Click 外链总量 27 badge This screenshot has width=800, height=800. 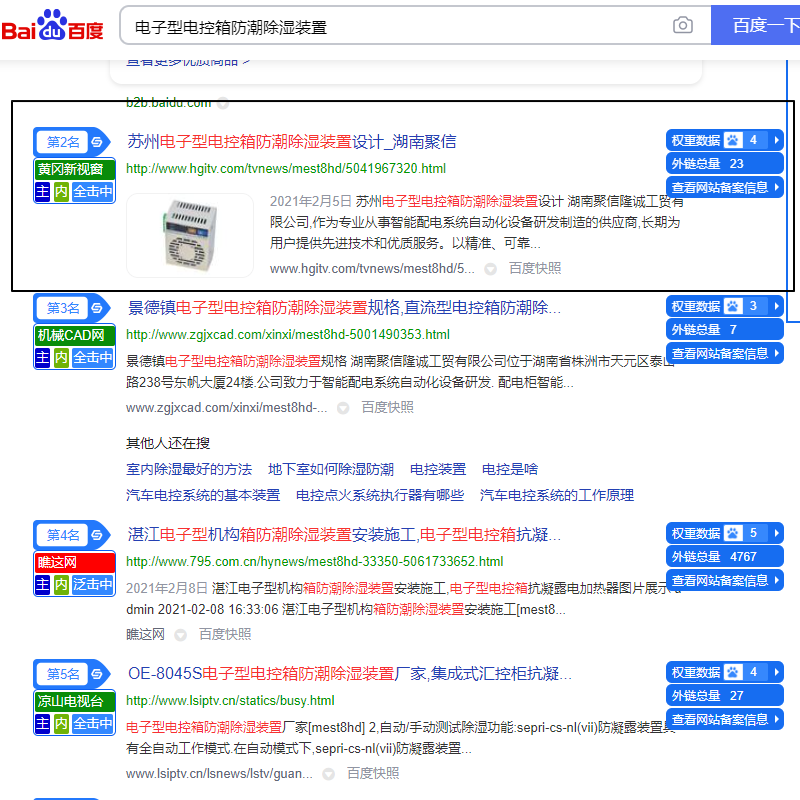tap(724, 695)
